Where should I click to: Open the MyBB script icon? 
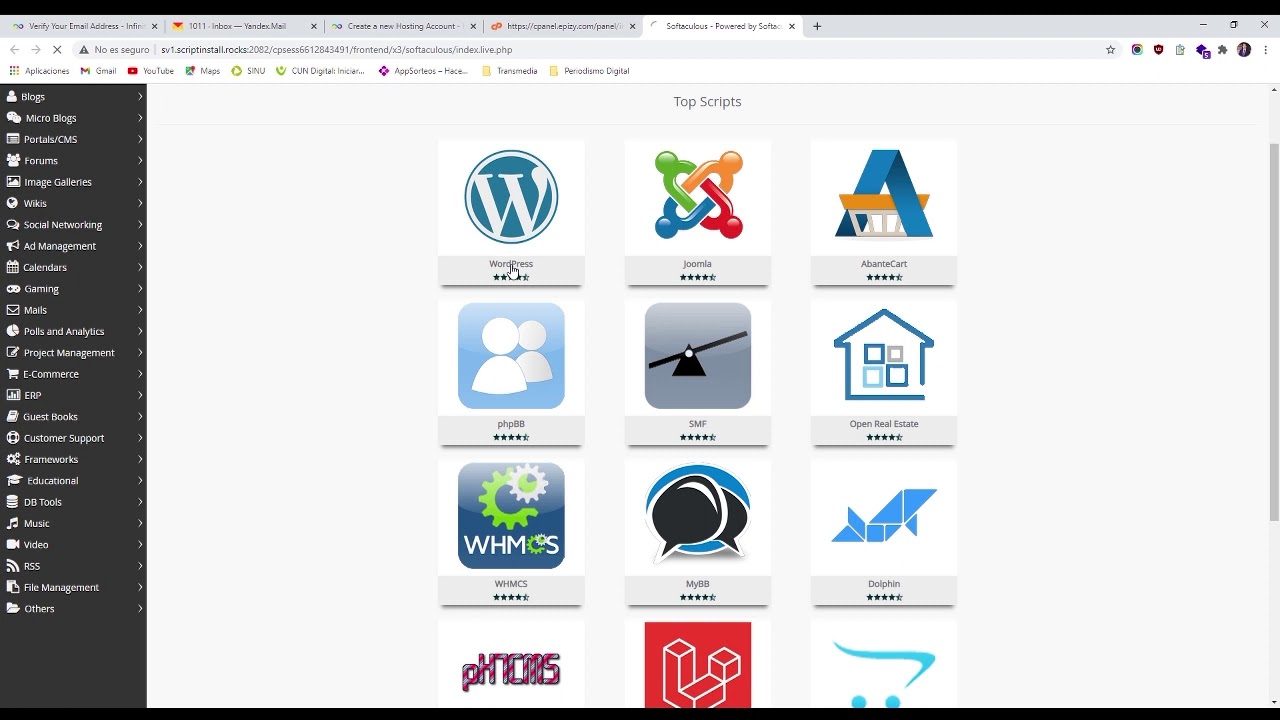[698, 514]
